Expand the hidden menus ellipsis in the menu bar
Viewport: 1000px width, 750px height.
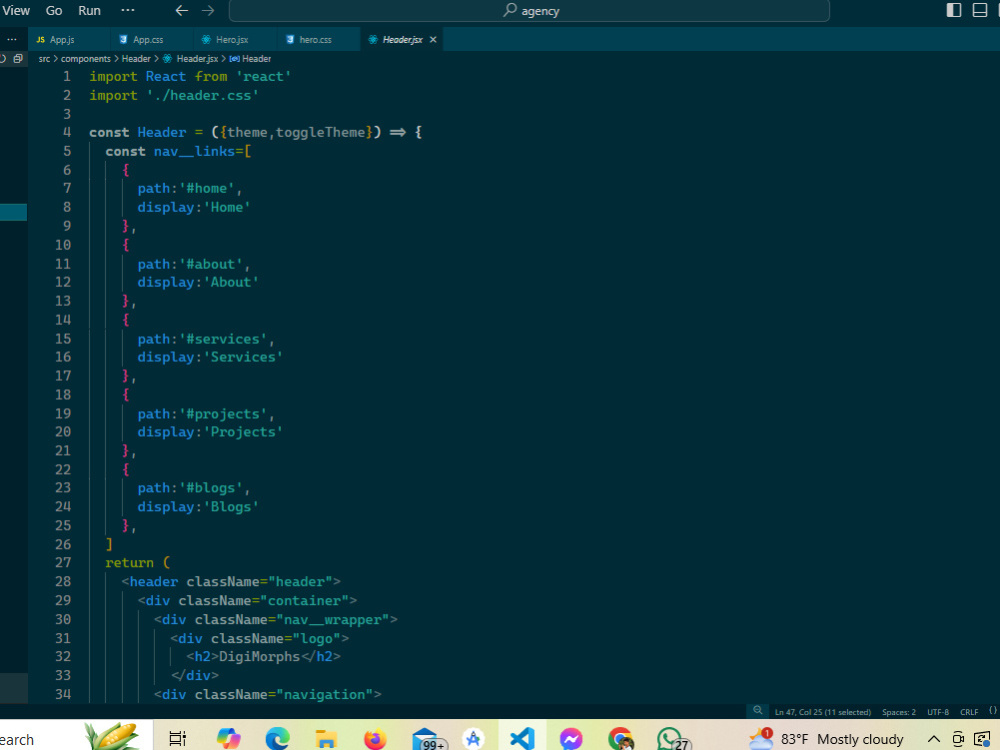pyautogui.click(x=128, y=11)
